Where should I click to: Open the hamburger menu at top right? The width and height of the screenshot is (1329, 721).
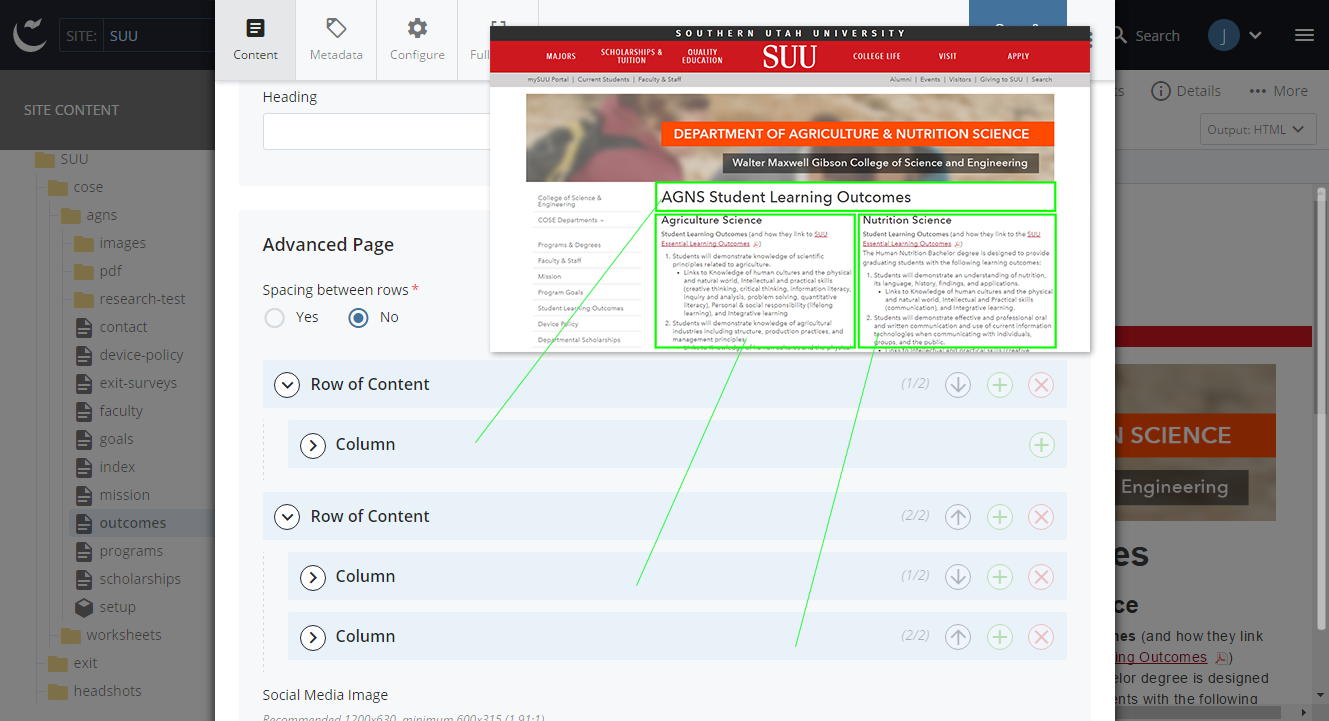point(1304,35)
